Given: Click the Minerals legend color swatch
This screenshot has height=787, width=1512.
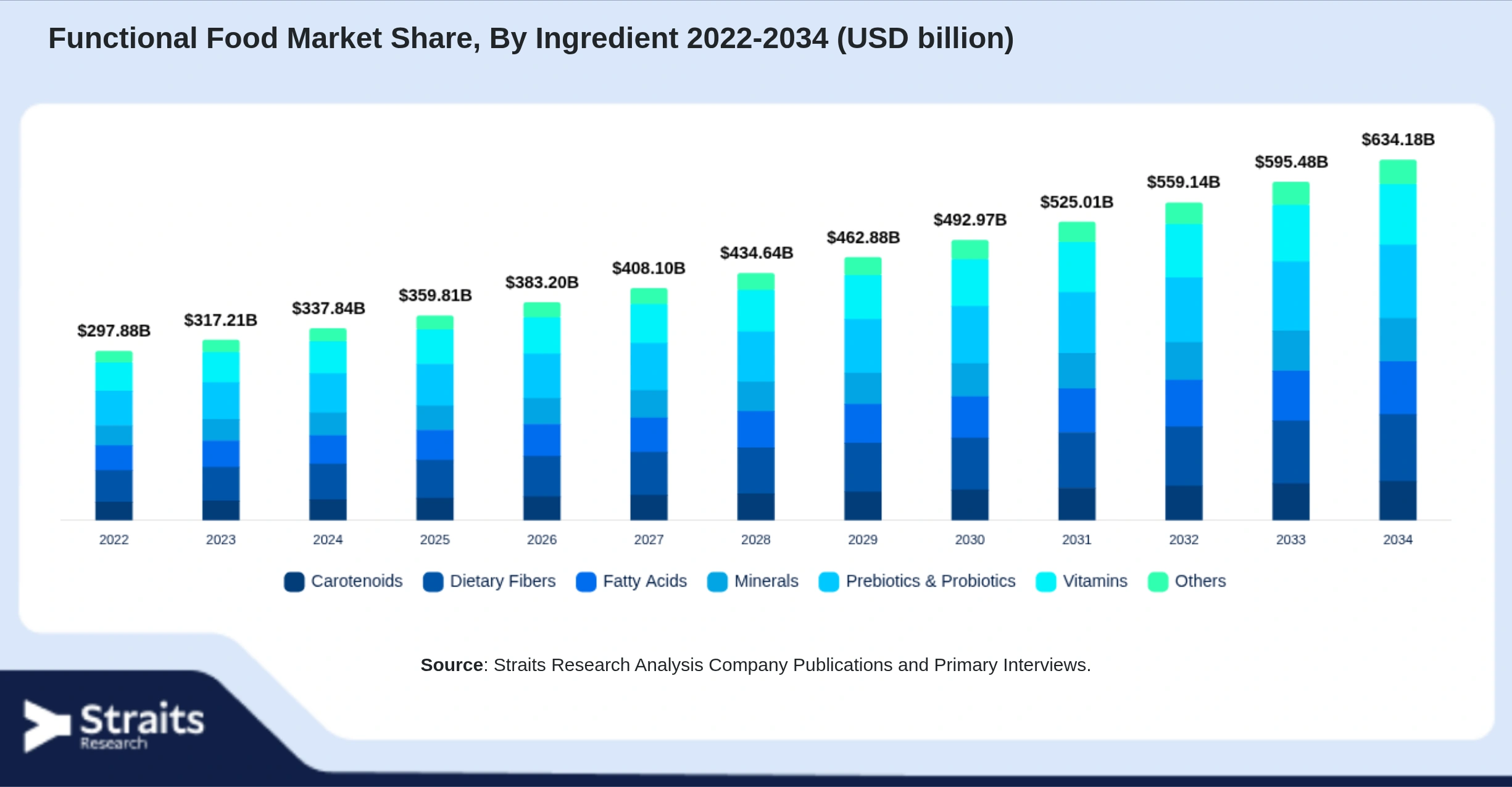Looking at the screenshot, I should pos(718,582).
